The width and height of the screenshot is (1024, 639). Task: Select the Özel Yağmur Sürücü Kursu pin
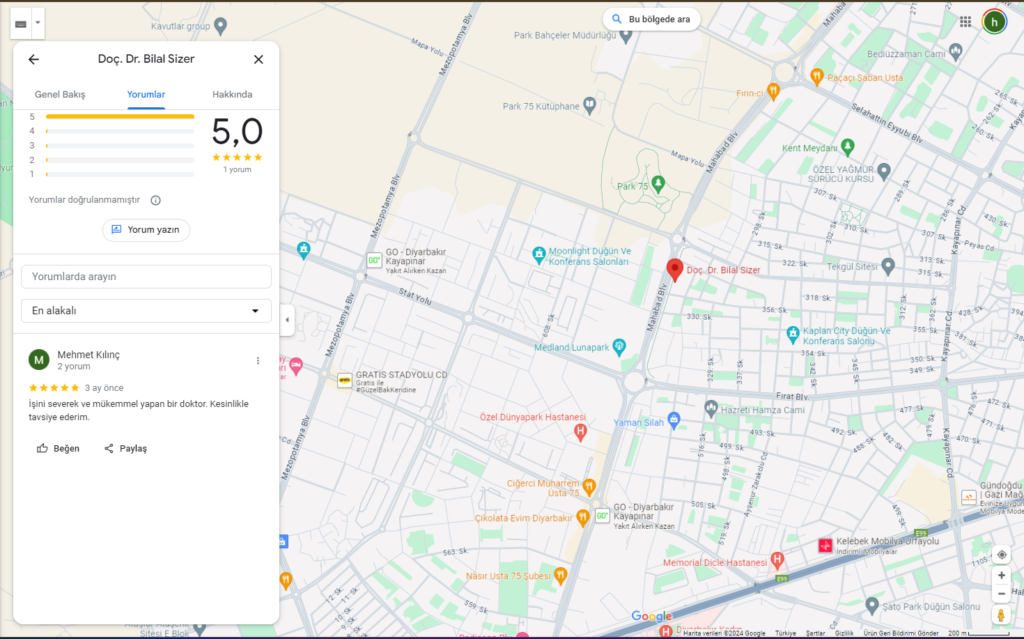884,171
